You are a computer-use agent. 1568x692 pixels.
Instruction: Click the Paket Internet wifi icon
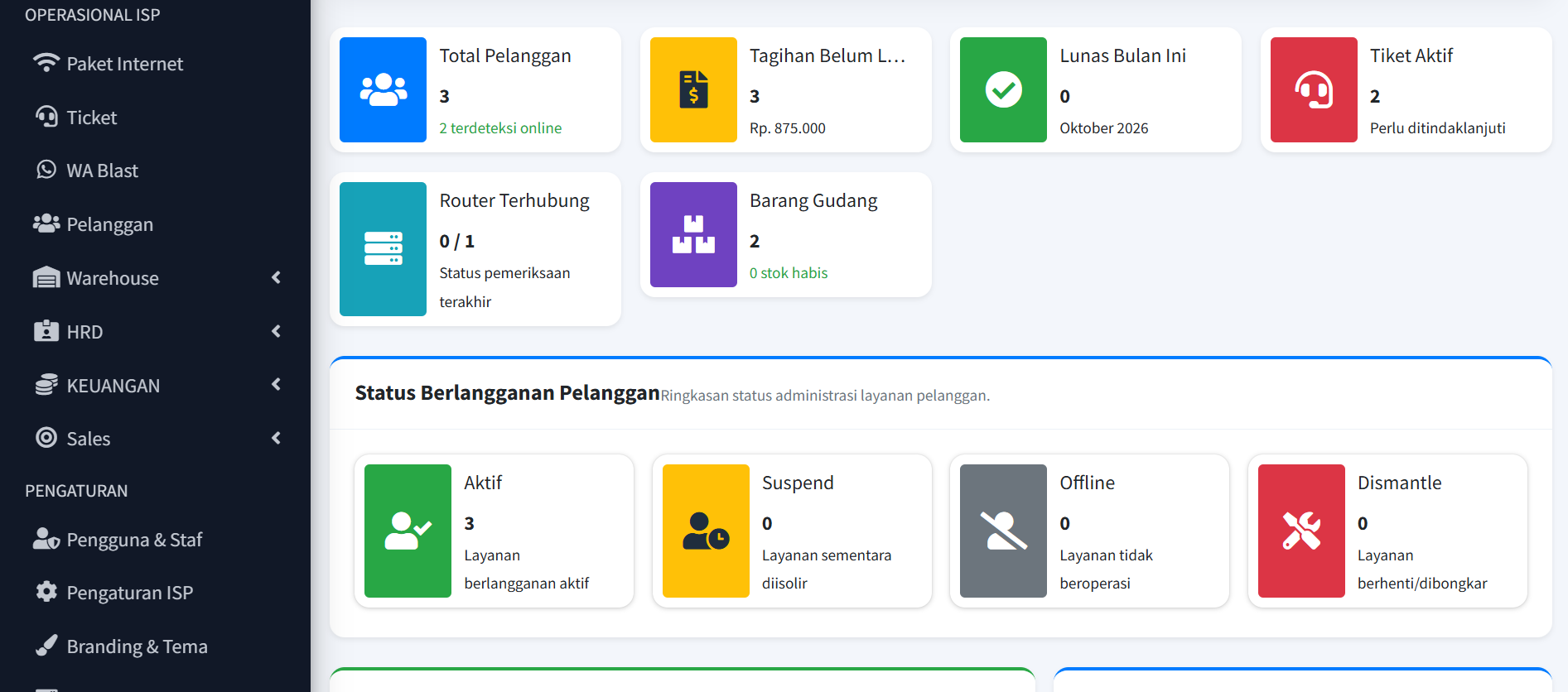[46, 63]
